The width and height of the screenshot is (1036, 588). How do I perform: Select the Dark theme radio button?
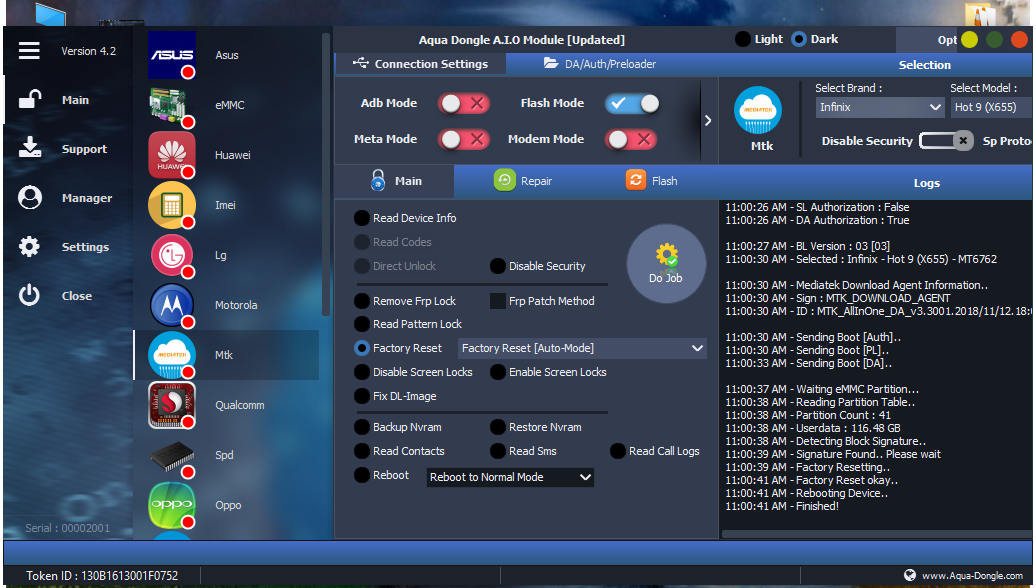[799, 39]
